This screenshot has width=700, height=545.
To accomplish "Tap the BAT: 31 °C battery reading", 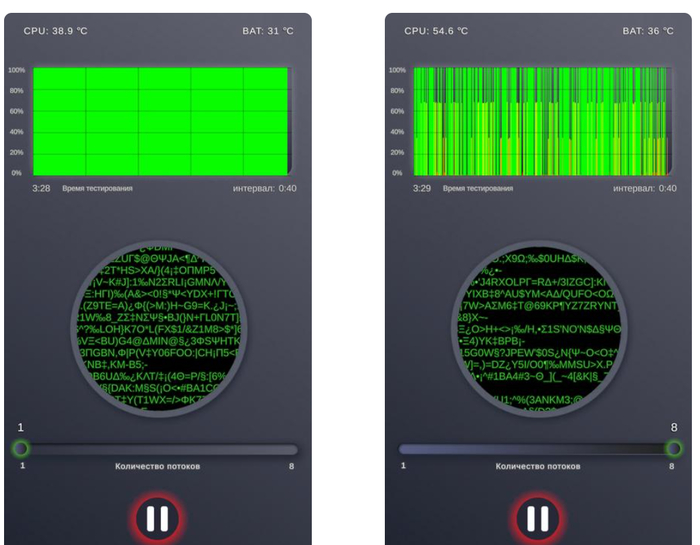I will pos(267,31).
